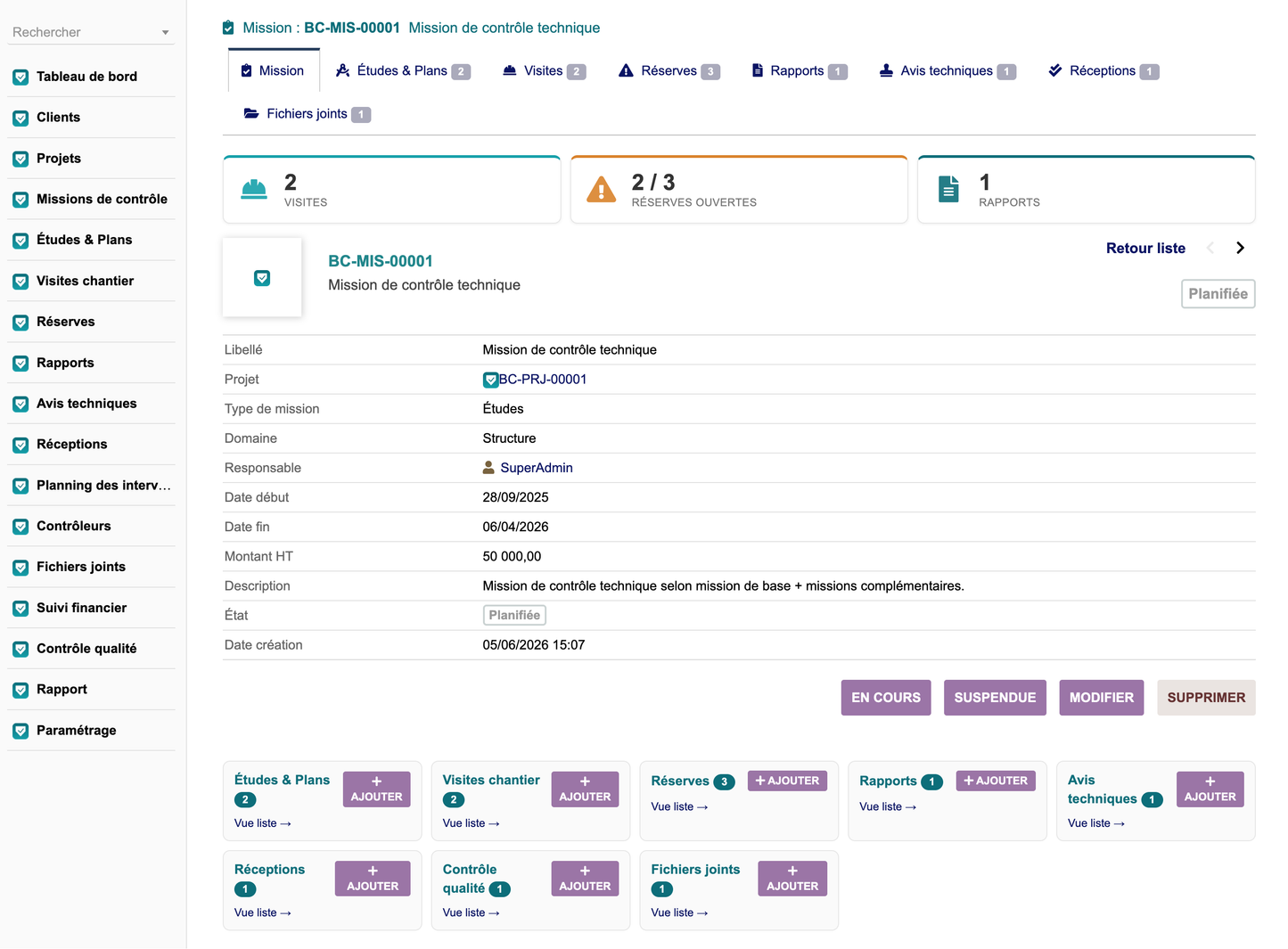Click the document icon on Rapports card
1288x949 pixels.
tap(949, 189)
